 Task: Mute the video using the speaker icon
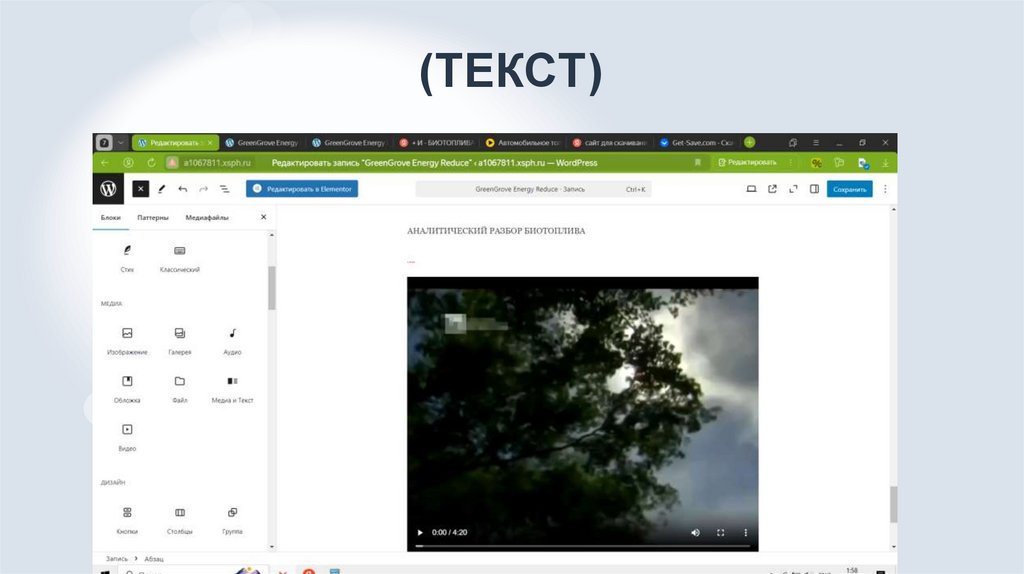696,532
